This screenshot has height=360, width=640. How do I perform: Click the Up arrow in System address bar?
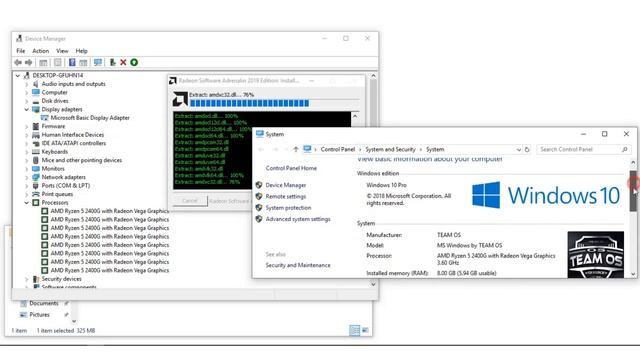pos(296,149)
